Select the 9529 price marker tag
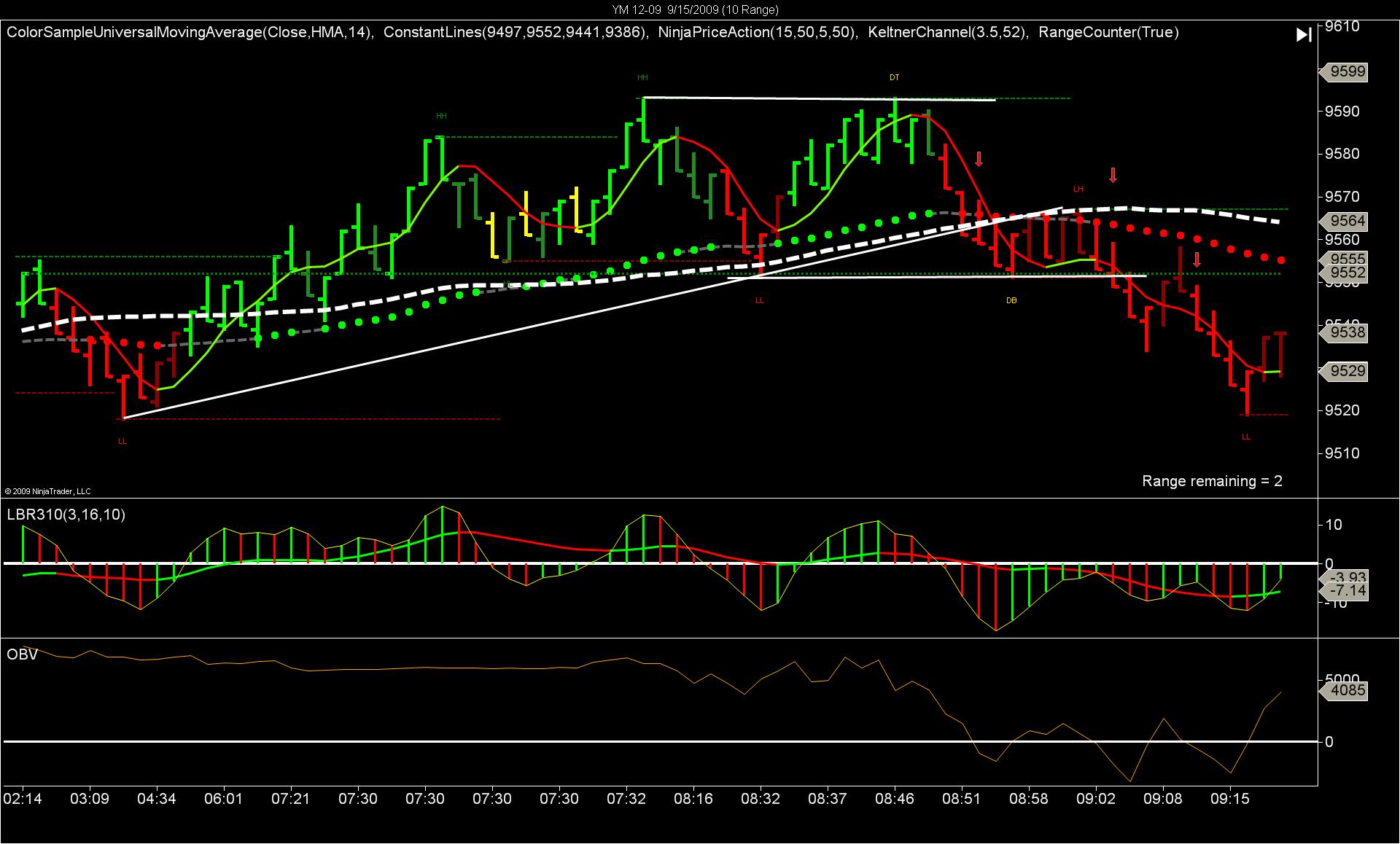This screenshot has height=844, width=1400. tap(1343, 371)
